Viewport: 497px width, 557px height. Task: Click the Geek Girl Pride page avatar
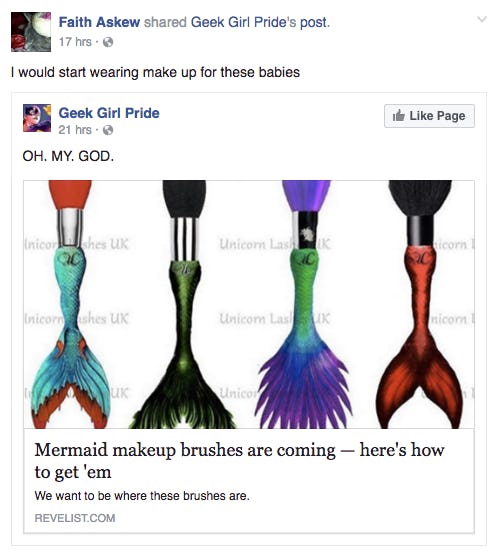click(x=37, y=118)
